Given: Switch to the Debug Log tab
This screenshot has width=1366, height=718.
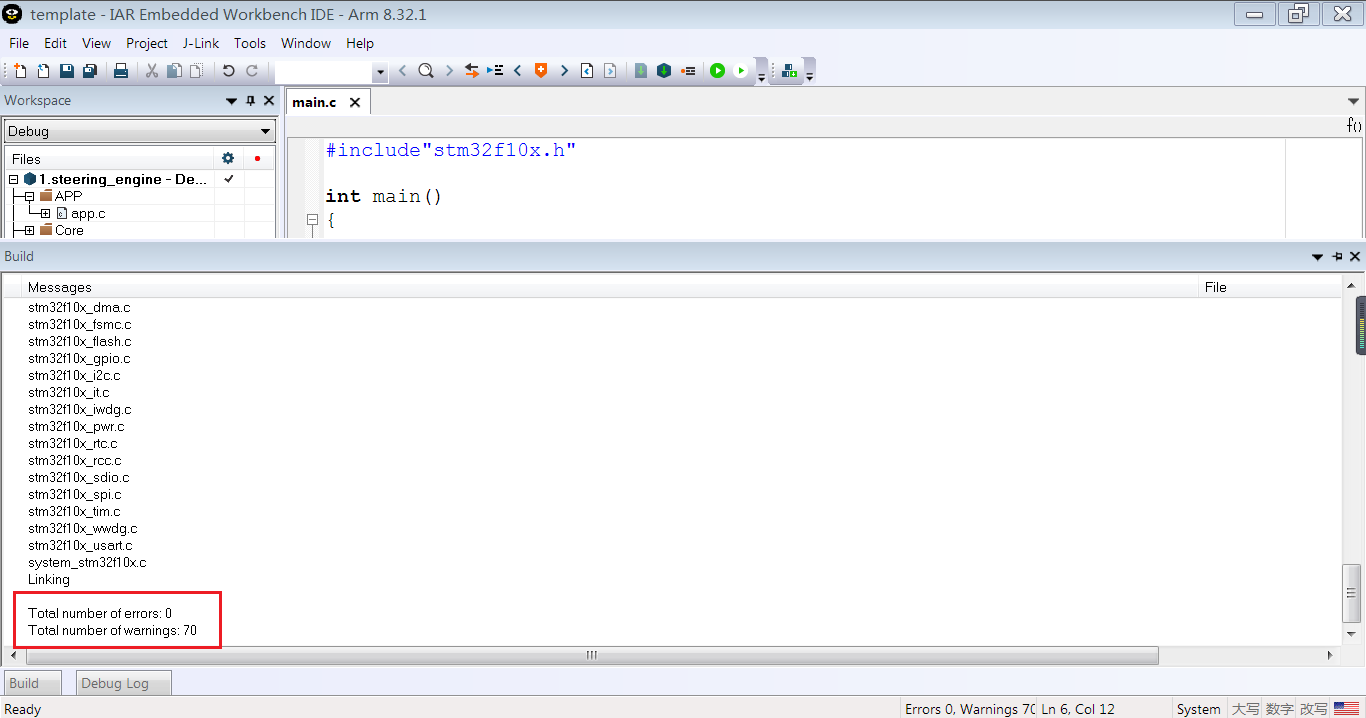Looking at the screenshot, I should pyautogui.click(x=122, y=683).
